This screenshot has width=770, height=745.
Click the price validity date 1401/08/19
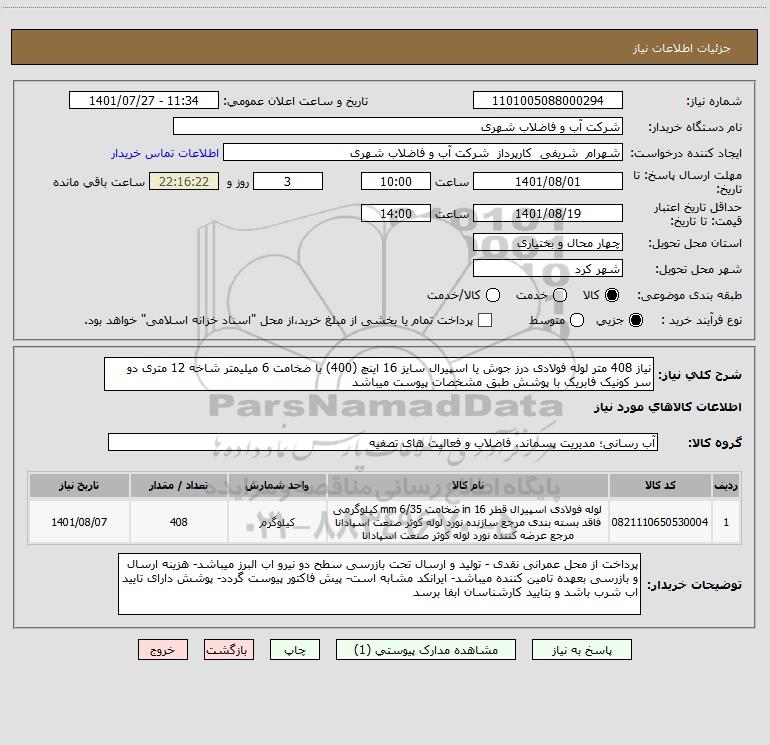click(548, 213)
